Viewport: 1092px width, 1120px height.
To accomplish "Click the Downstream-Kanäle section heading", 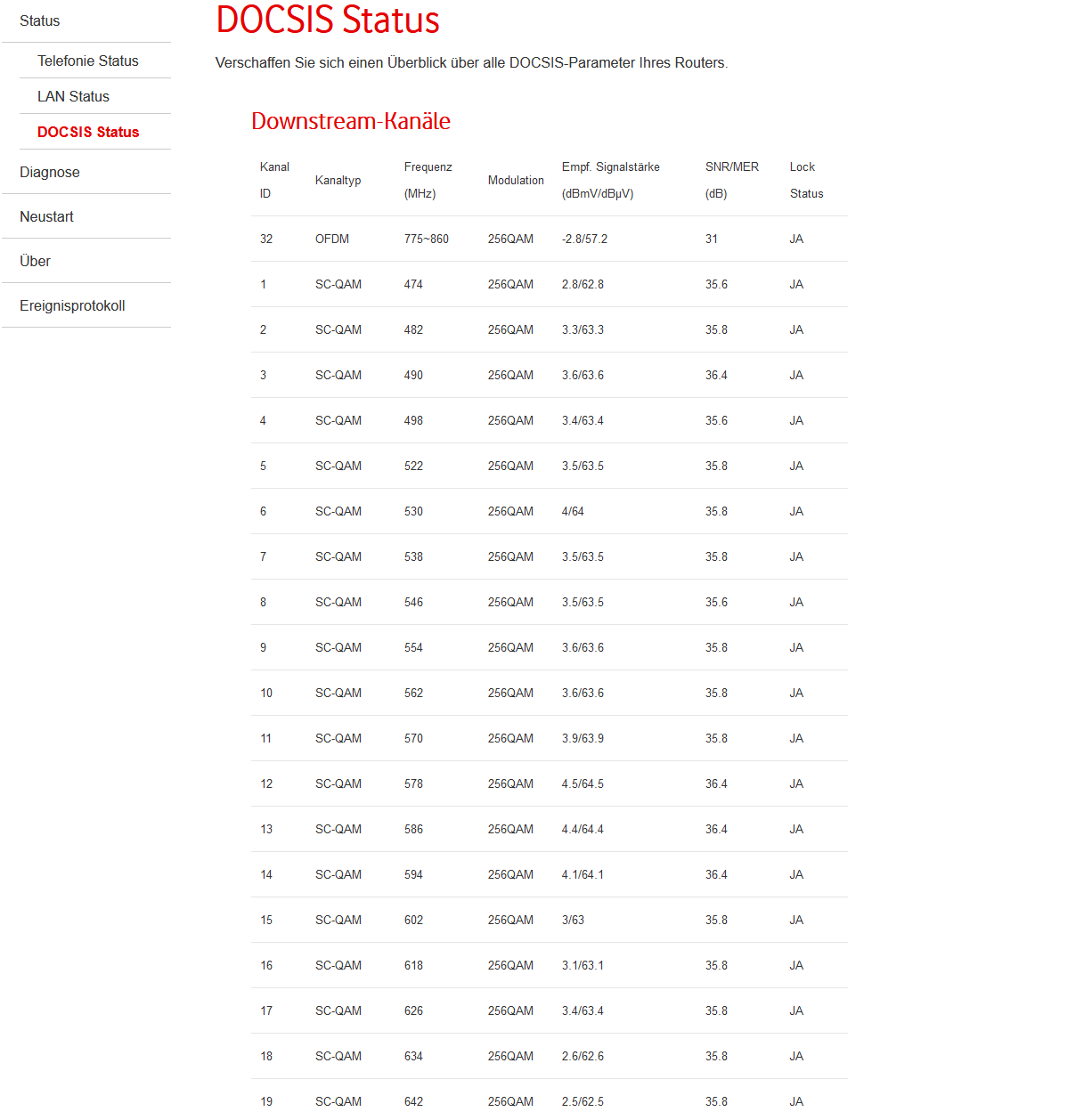I will point(351,121).
